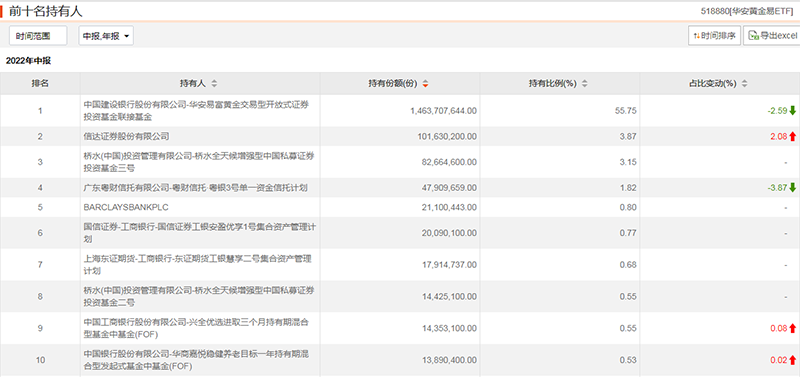
Task: Open the 中报,年报 dropdown
Action: coord(106,36)
